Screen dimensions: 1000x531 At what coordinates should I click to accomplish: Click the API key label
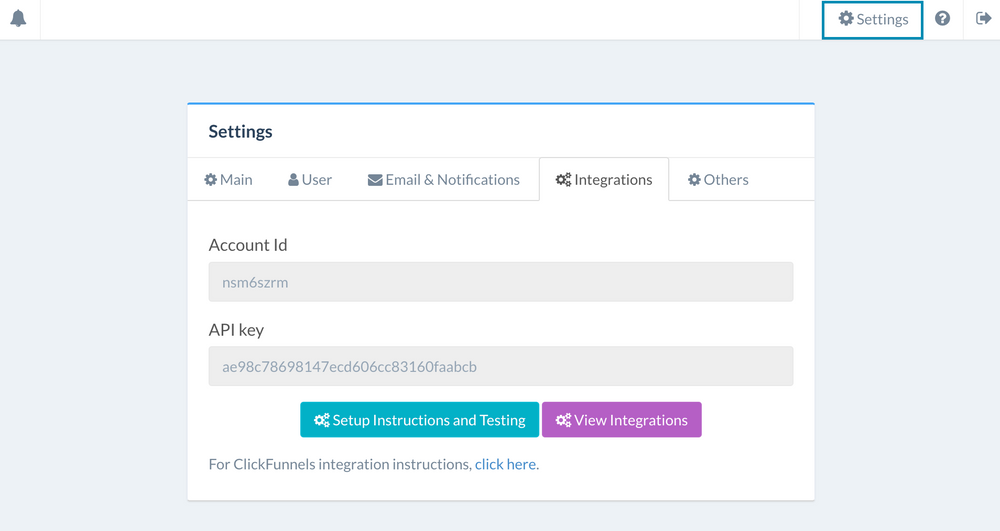tap(236, 330)
